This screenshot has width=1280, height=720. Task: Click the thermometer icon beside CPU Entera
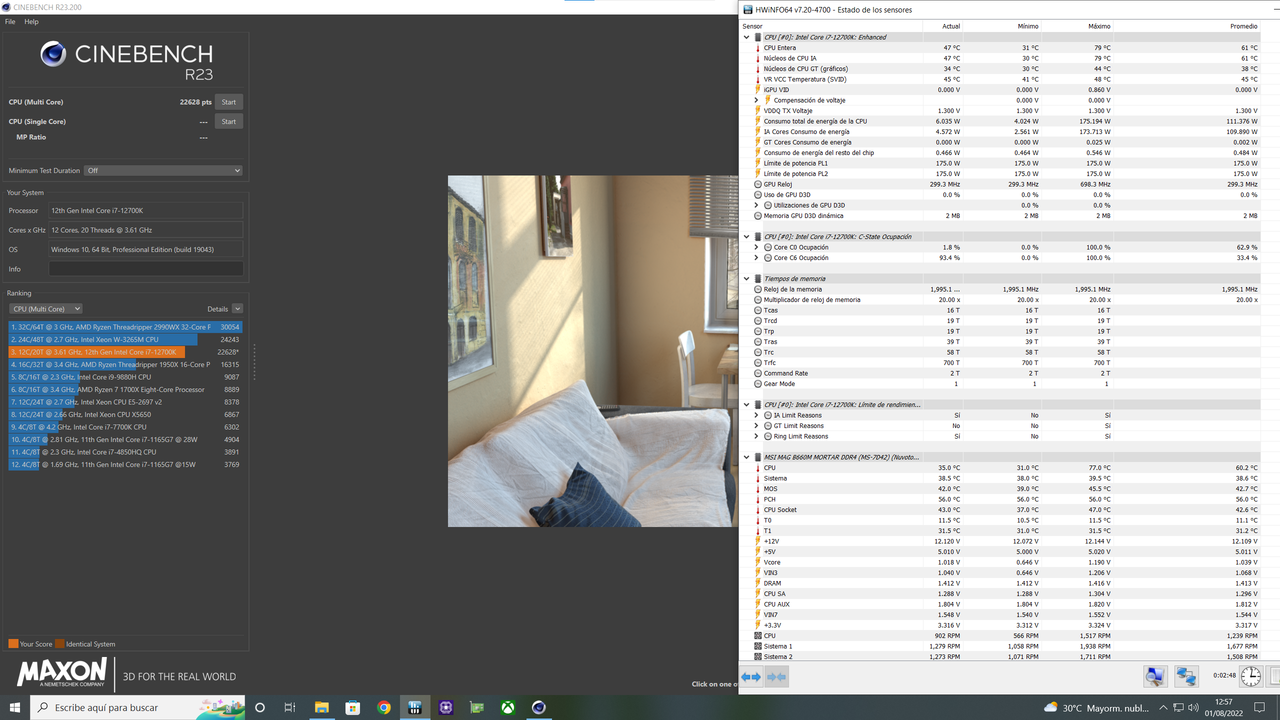(757, 48)
